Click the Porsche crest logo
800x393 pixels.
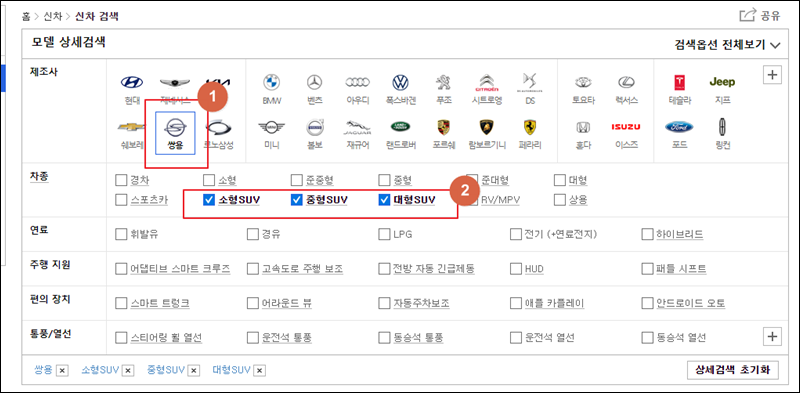[443, 127]
